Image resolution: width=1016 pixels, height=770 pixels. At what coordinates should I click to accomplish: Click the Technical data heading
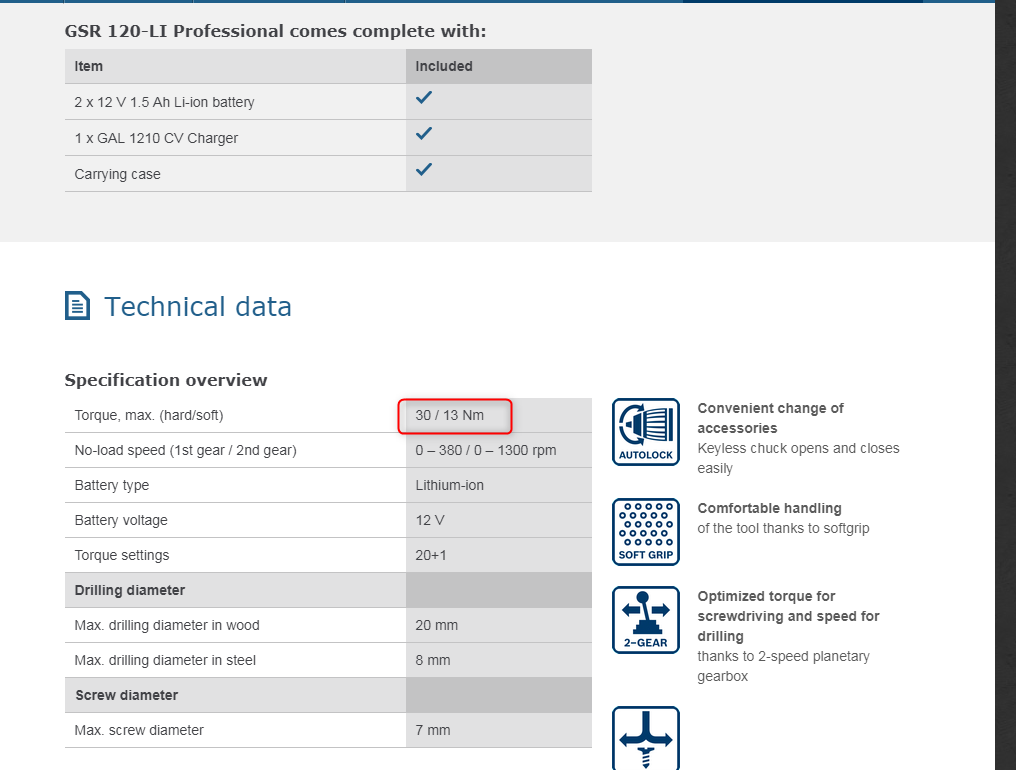[198, 307]
